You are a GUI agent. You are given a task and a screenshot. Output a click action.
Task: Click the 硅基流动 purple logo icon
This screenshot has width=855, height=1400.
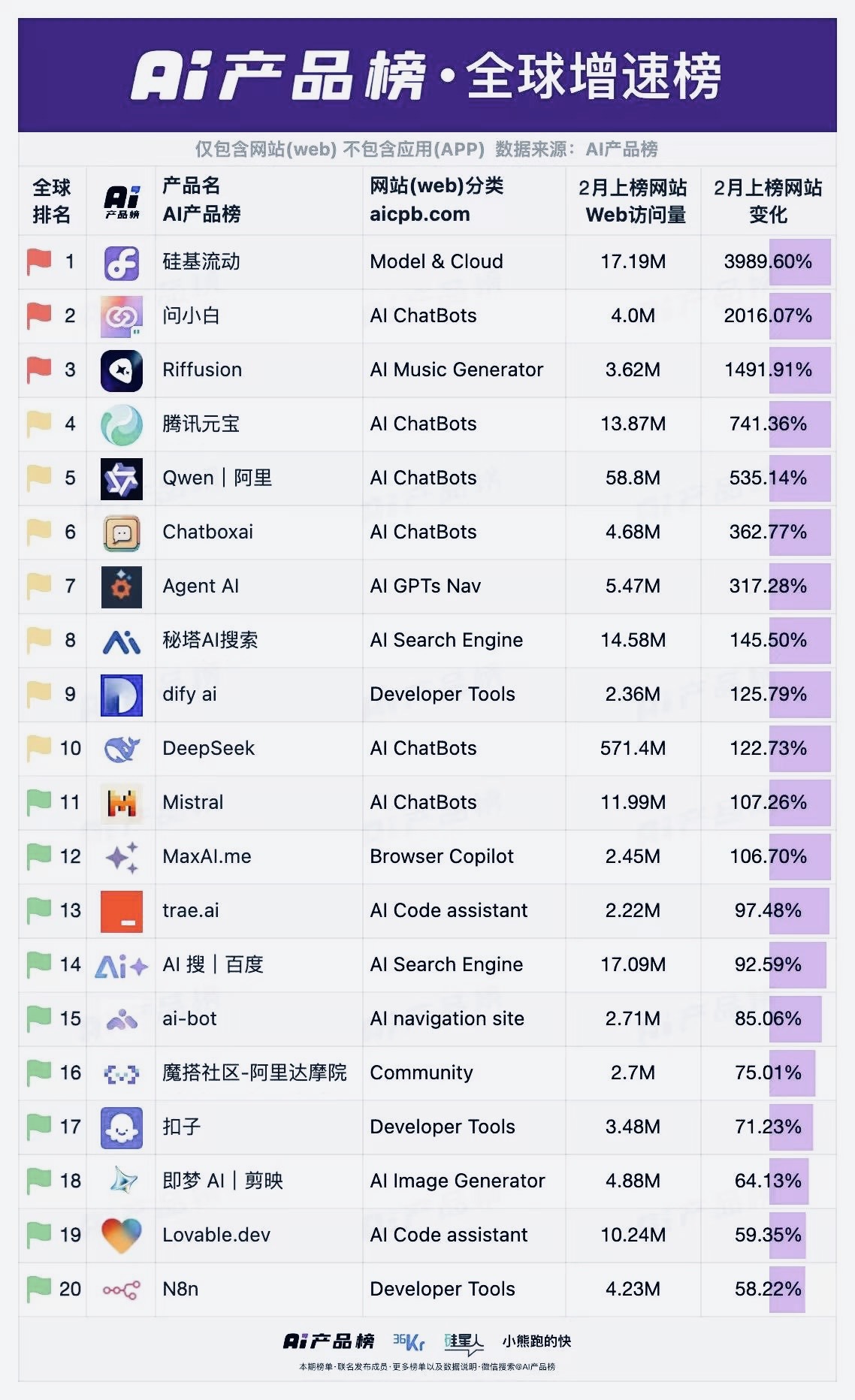pos(121,262)
